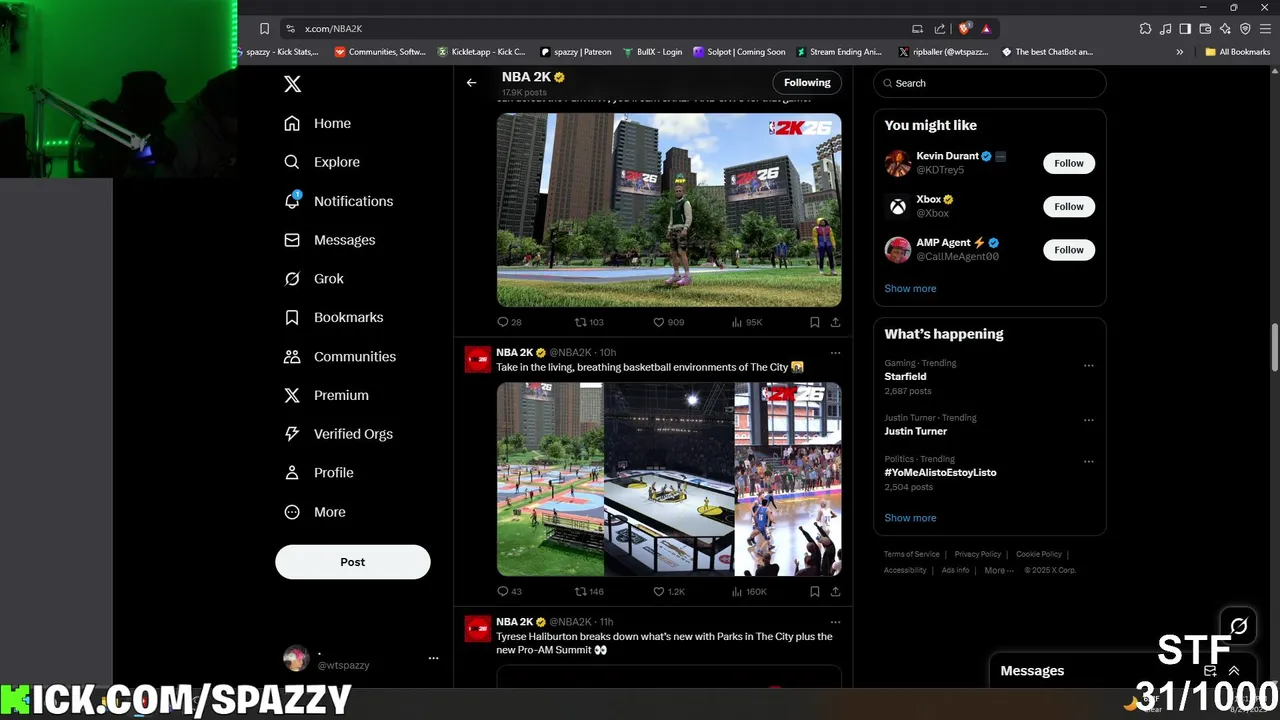Open more options on Tyrese Haliburton post

(x=835, y=622)
